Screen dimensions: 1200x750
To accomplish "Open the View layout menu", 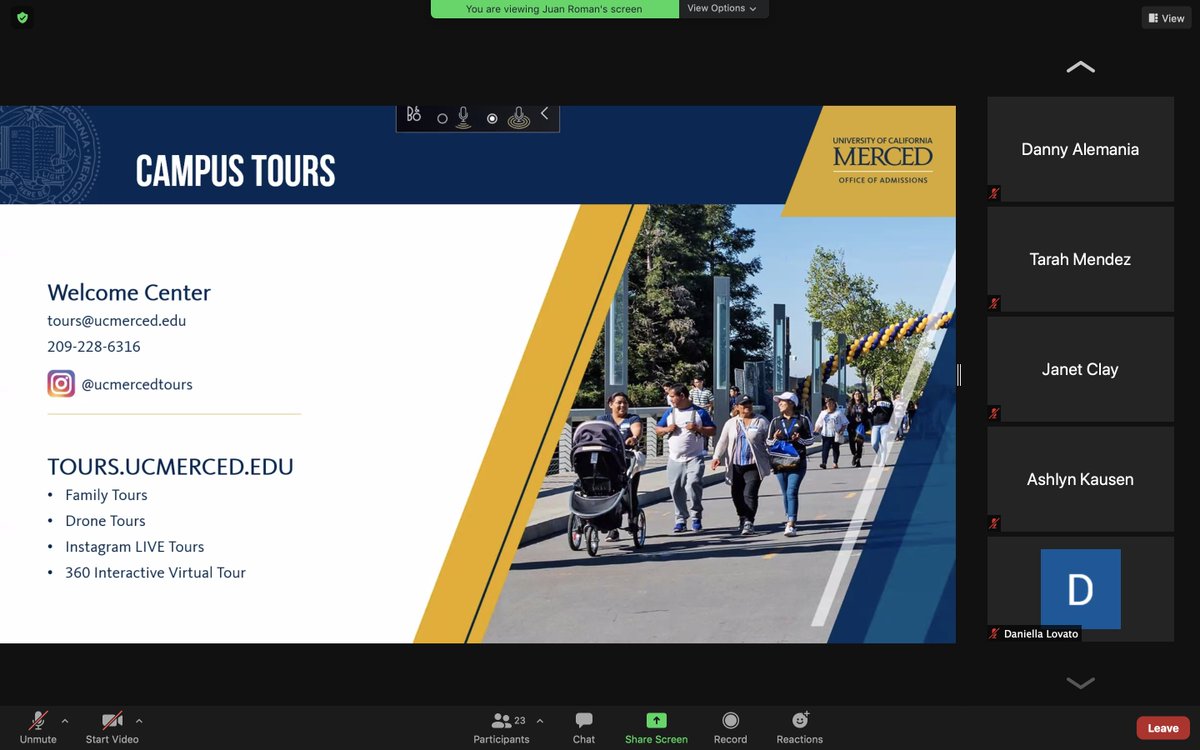I will coord(1166,18).
